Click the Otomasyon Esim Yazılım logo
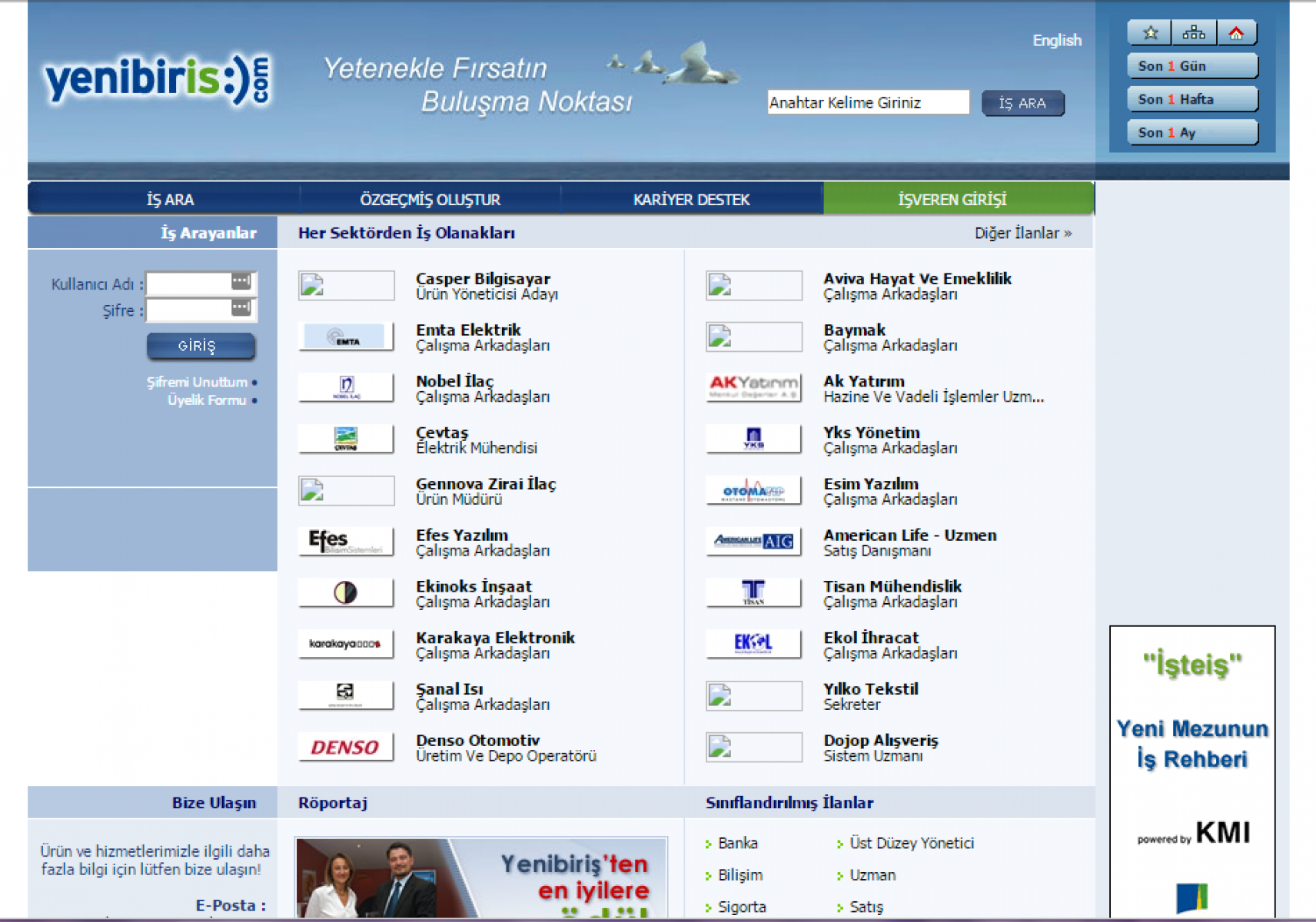 753,490
